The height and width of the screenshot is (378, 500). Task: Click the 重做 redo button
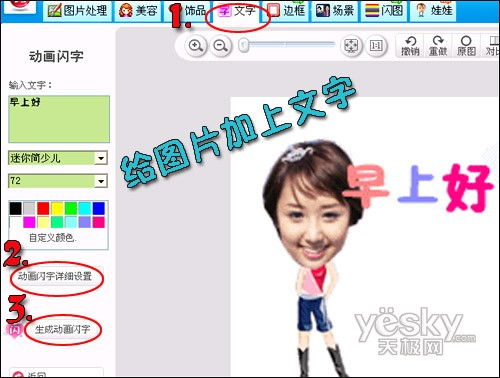click(x=438, y=46)
